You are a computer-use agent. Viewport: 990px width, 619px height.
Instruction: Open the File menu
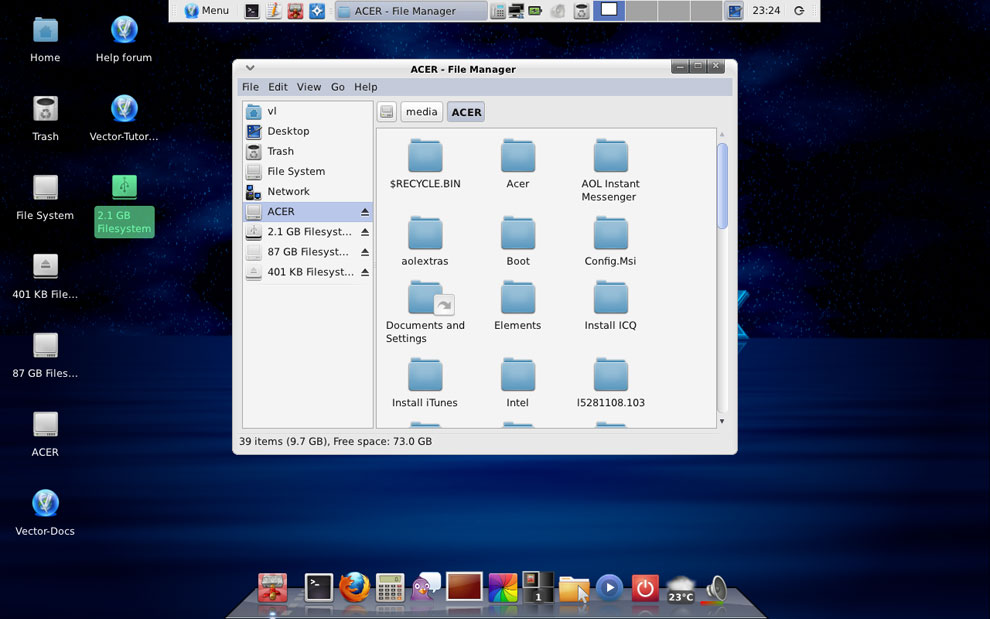[x=250, y=87]
